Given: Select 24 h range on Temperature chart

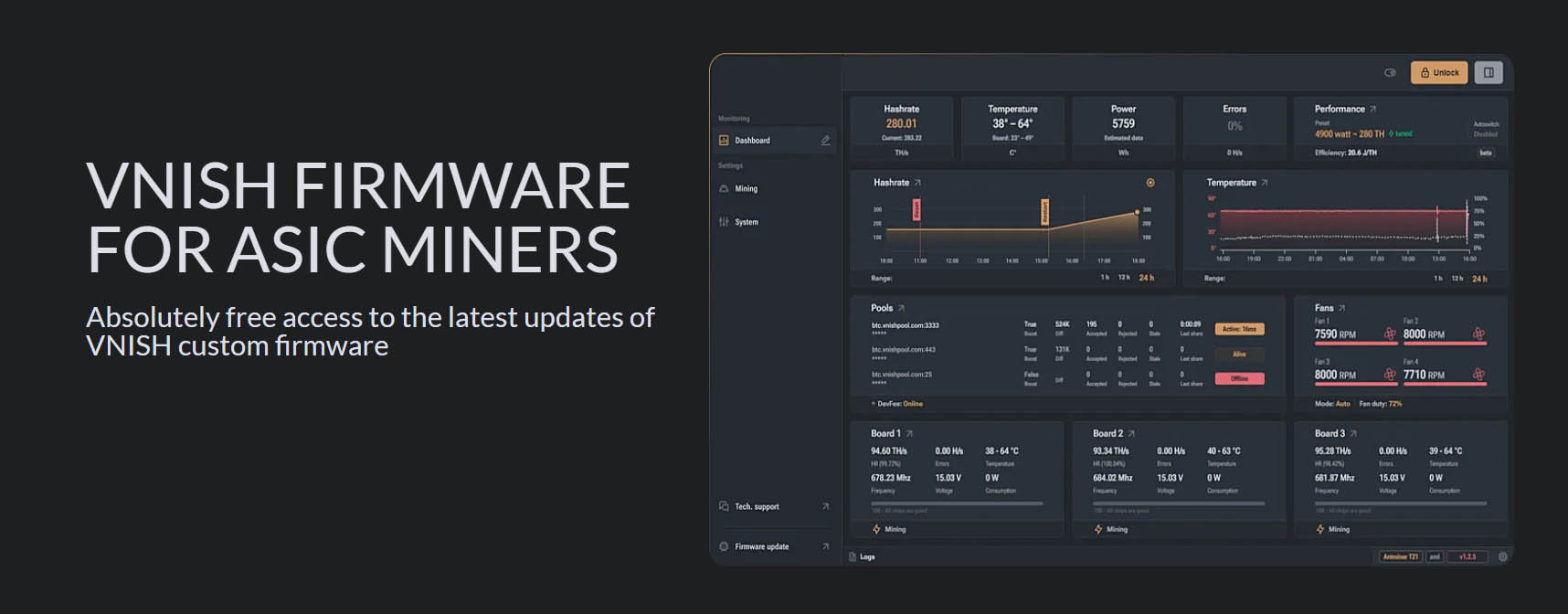Looking at the screenshot, I should pos(1479,279).
